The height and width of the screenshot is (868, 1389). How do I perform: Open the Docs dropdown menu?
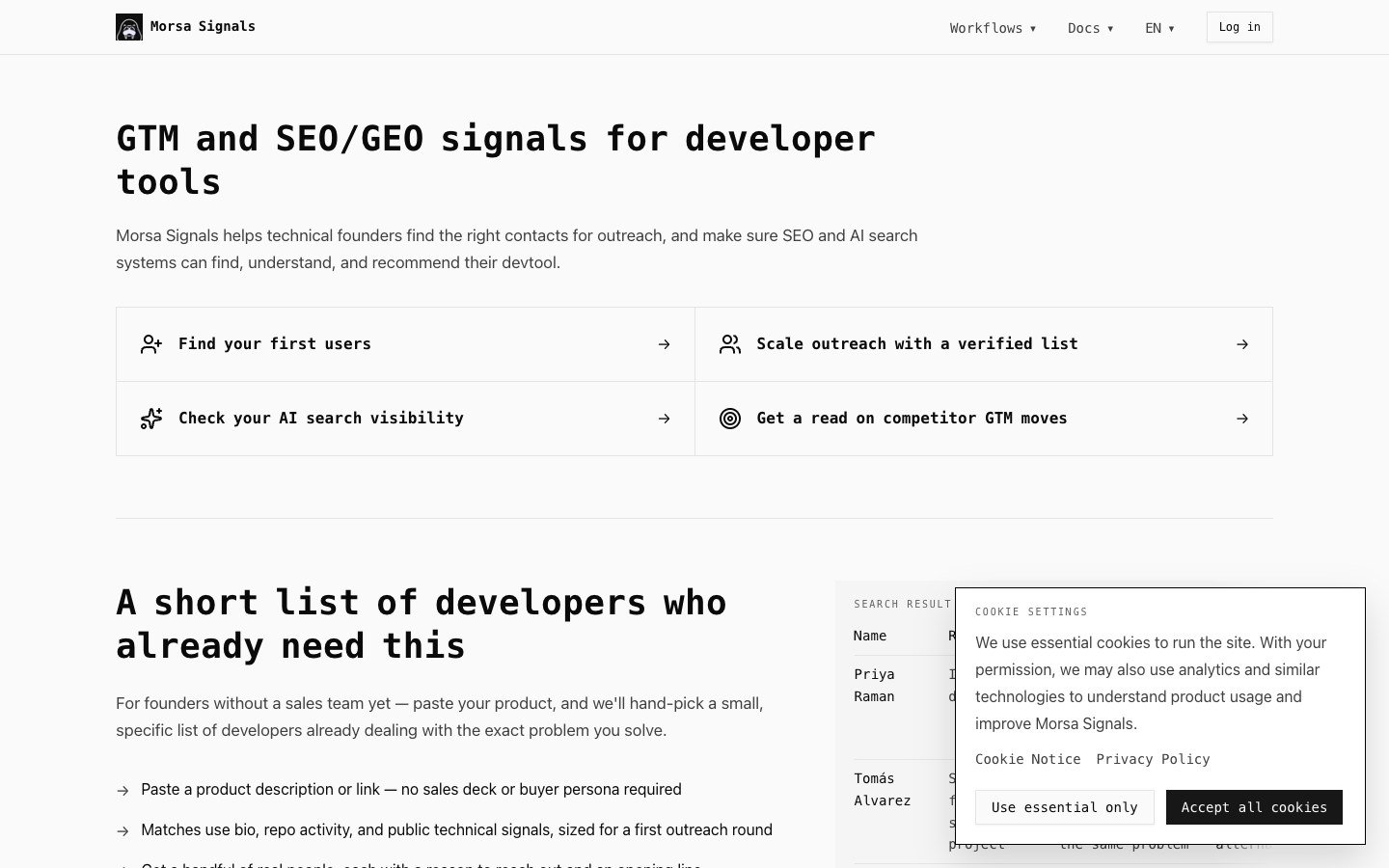click(x=1090, y=28)
